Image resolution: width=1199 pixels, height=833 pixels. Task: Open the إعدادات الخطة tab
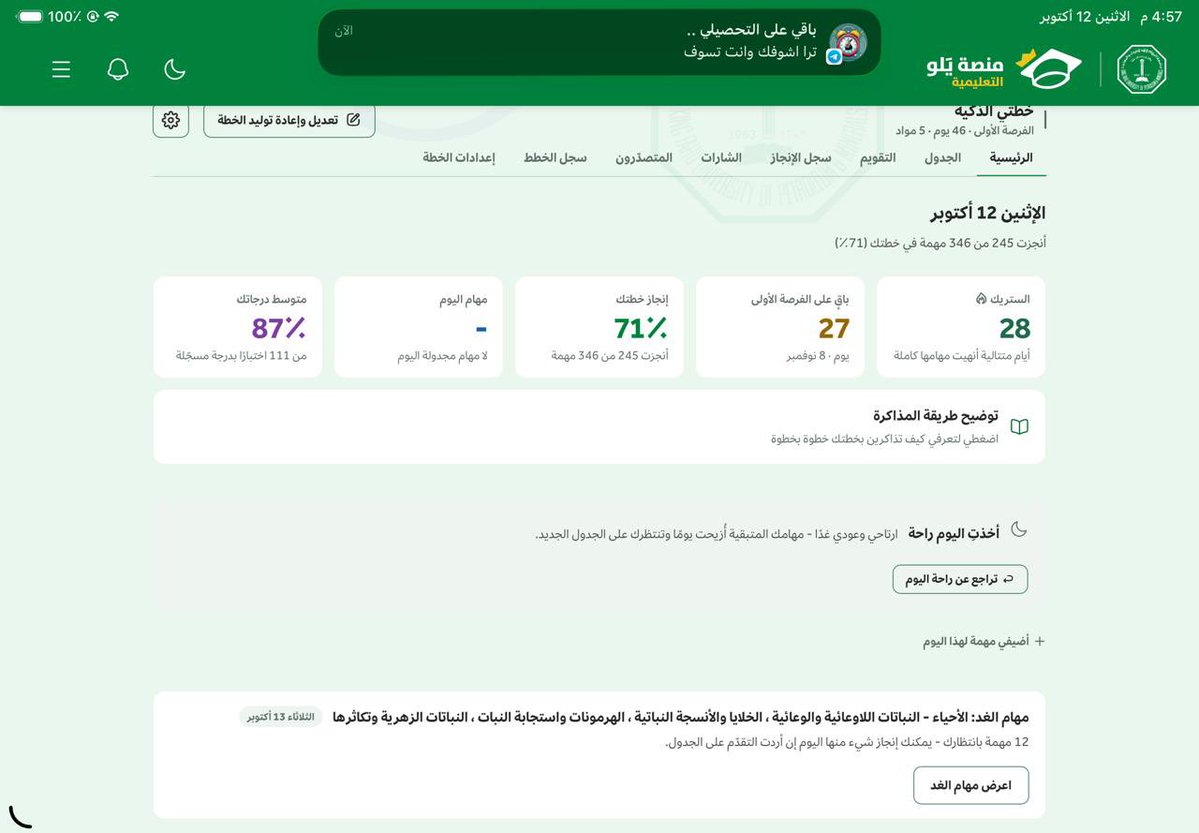[459, 158]
